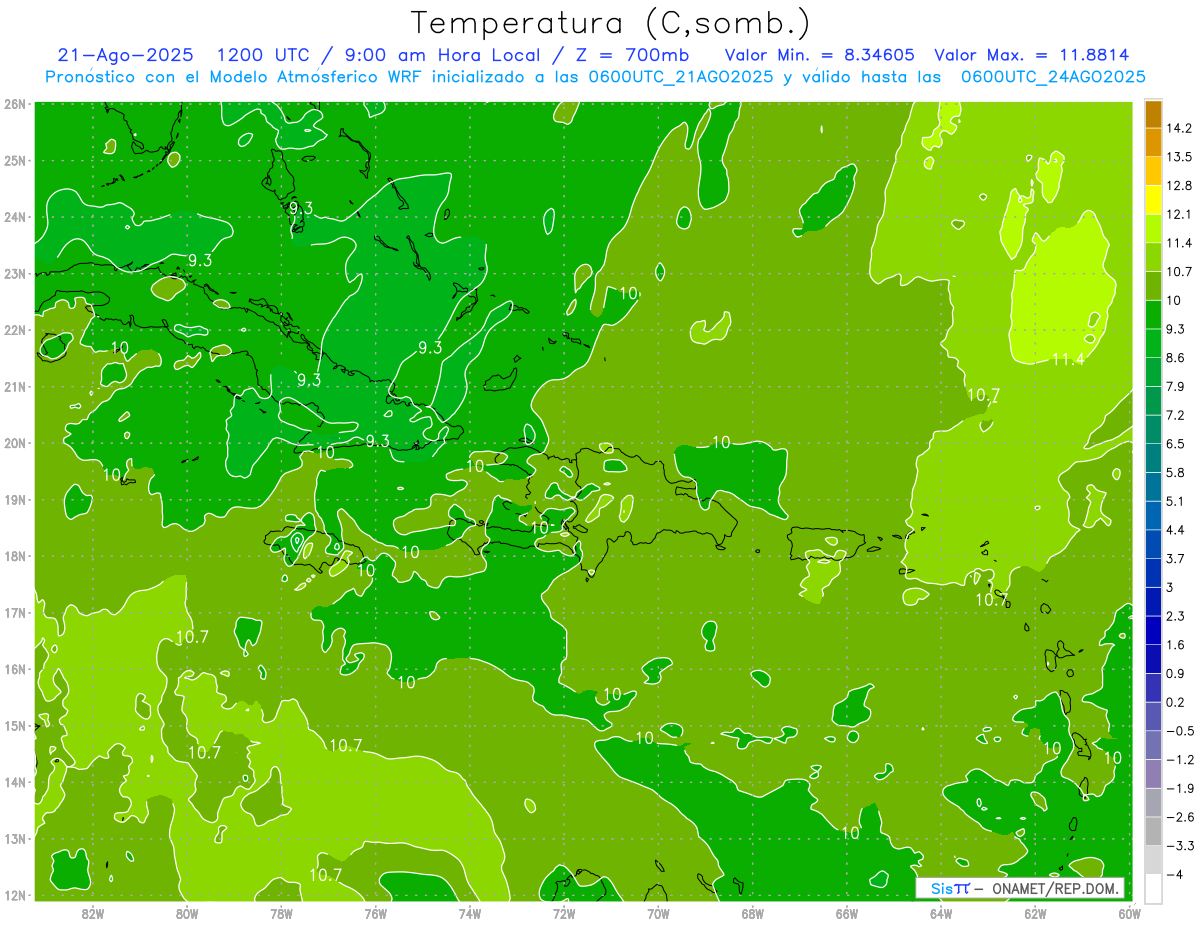Select the "0600UTC_24AGO2025" valid-until time
1200x927 pixels.
(x=1053, y=77)
